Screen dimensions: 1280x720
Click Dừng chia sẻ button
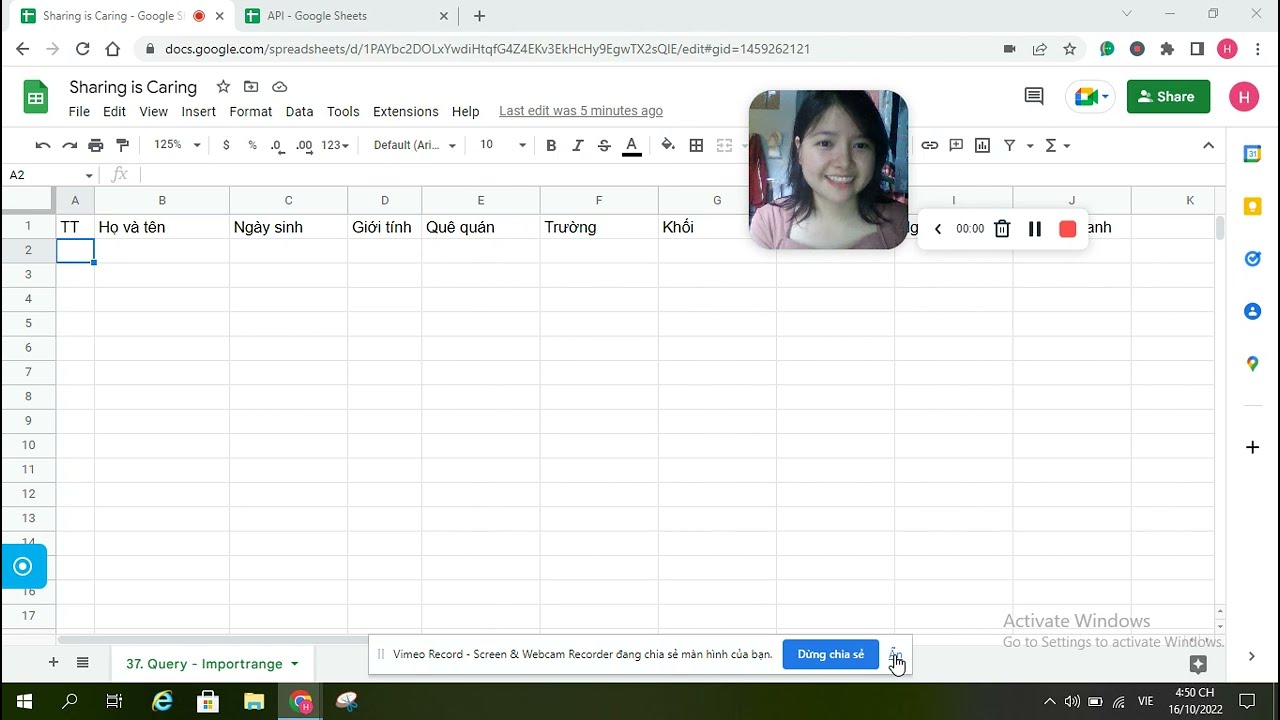pyautogui.click(x=831, y=654)
